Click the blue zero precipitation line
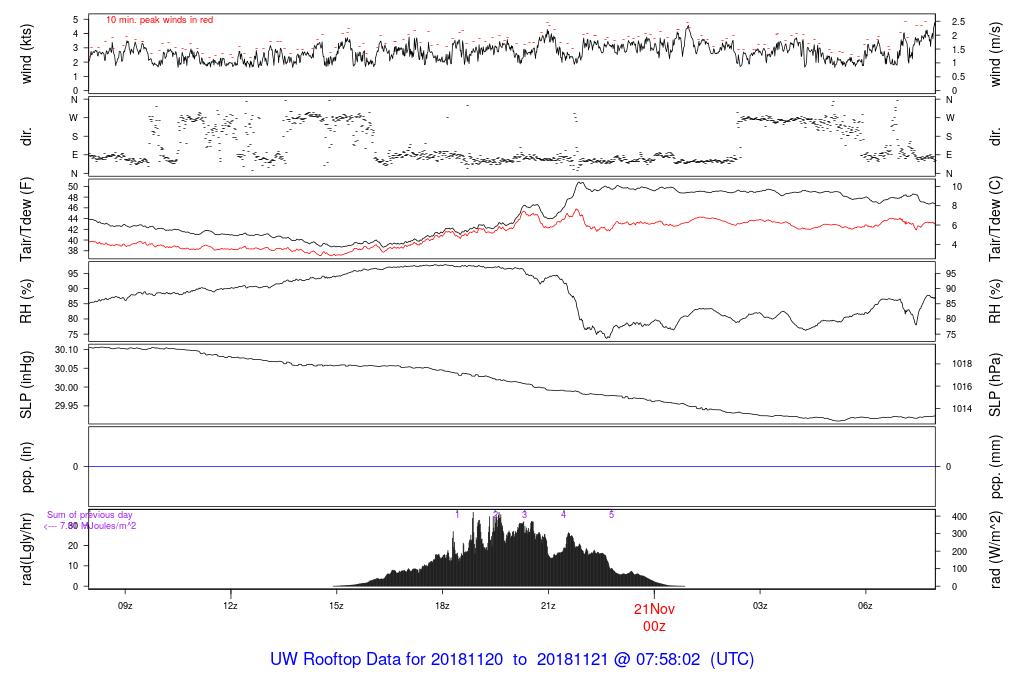 pos(512,466)
